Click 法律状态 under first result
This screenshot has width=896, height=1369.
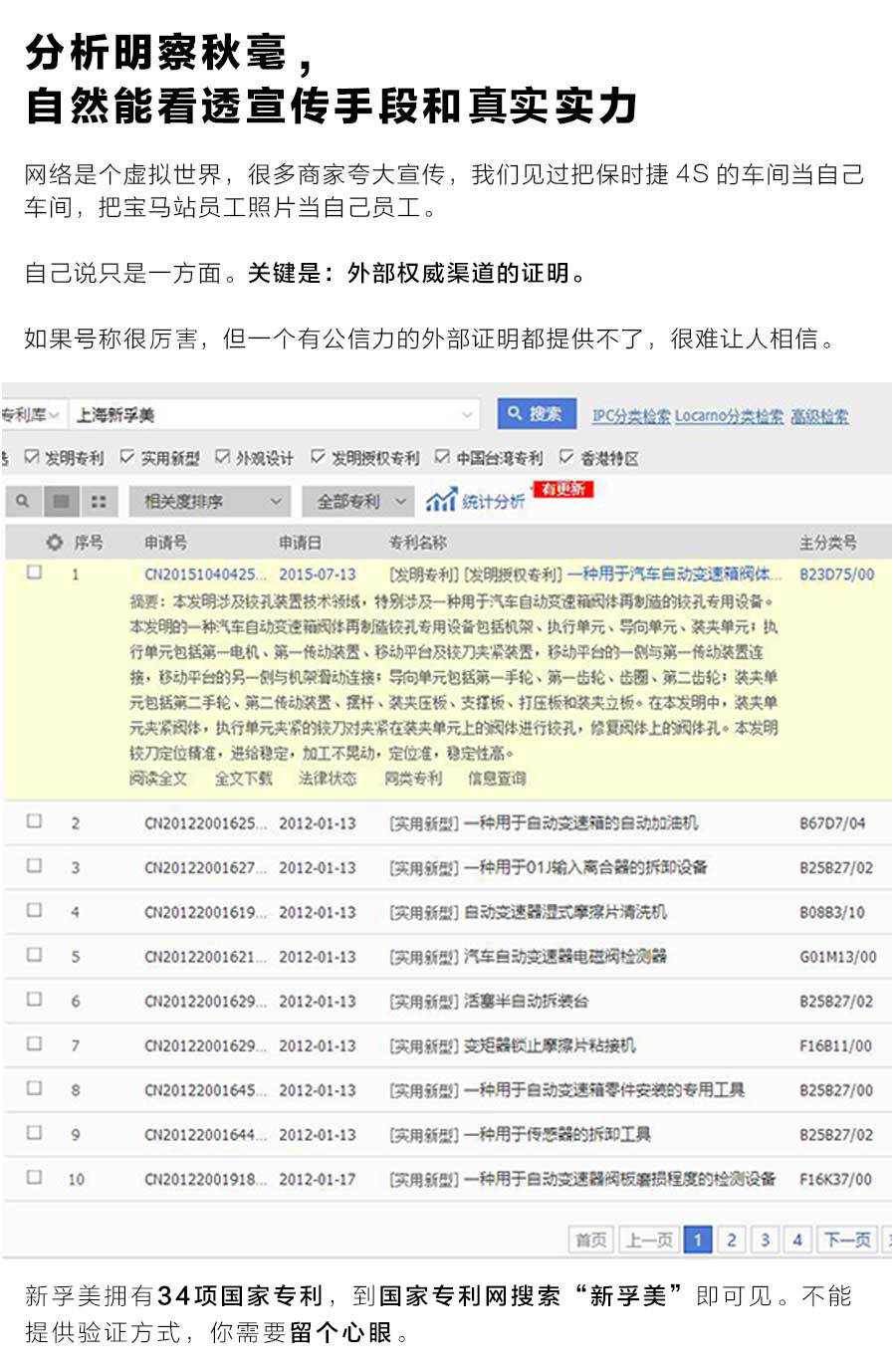[328, 779]
